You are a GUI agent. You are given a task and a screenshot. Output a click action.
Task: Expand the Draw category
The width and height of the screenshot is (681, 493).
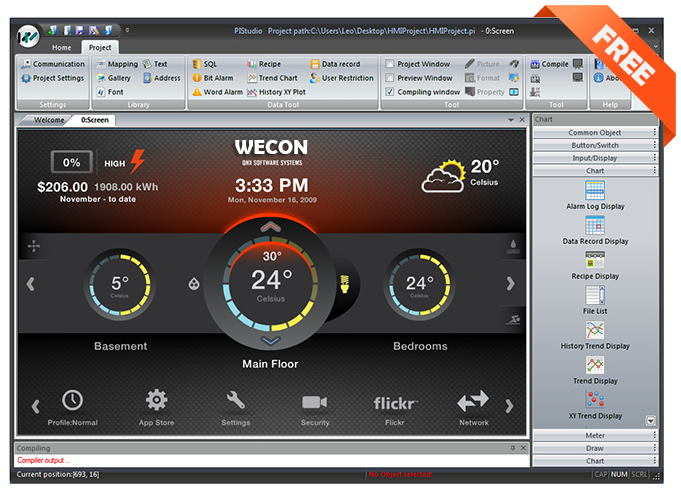coord(595,448)
